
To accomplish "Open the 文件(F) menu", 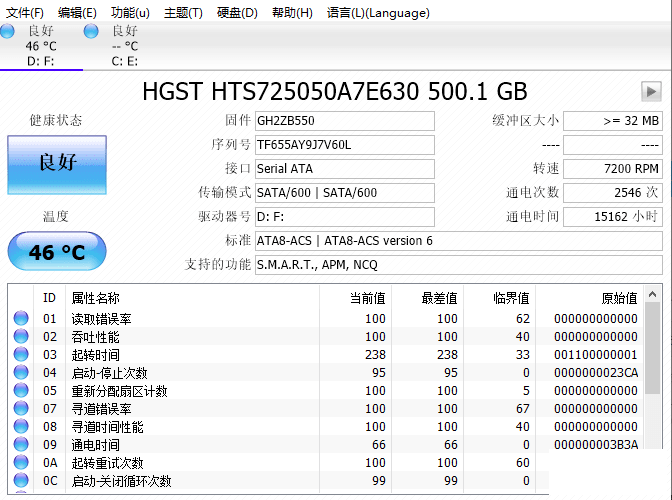I will coord(25,12).
